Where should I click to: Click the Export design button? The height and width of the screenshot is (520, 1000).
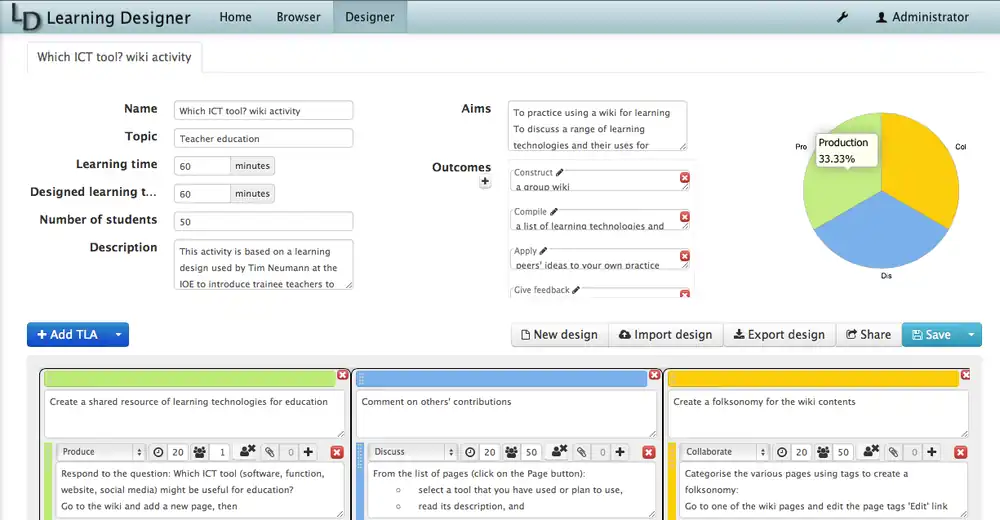click(x=779, y=335)
